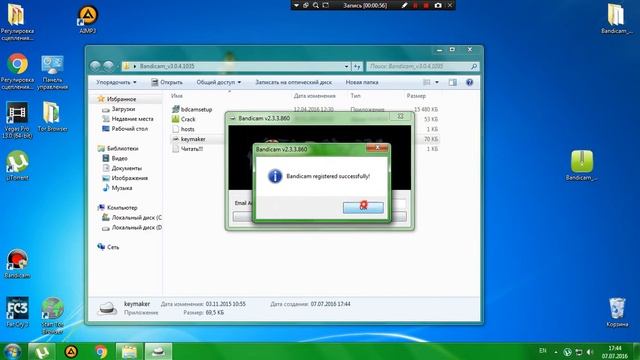
Task: Toggle the preview pane button
Action: point(453,82)
